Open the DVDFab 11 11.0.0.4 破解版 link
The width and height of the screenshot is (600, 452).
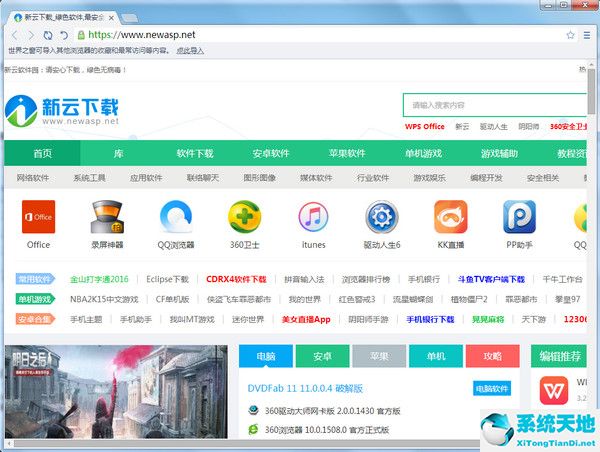coord(305,388)
